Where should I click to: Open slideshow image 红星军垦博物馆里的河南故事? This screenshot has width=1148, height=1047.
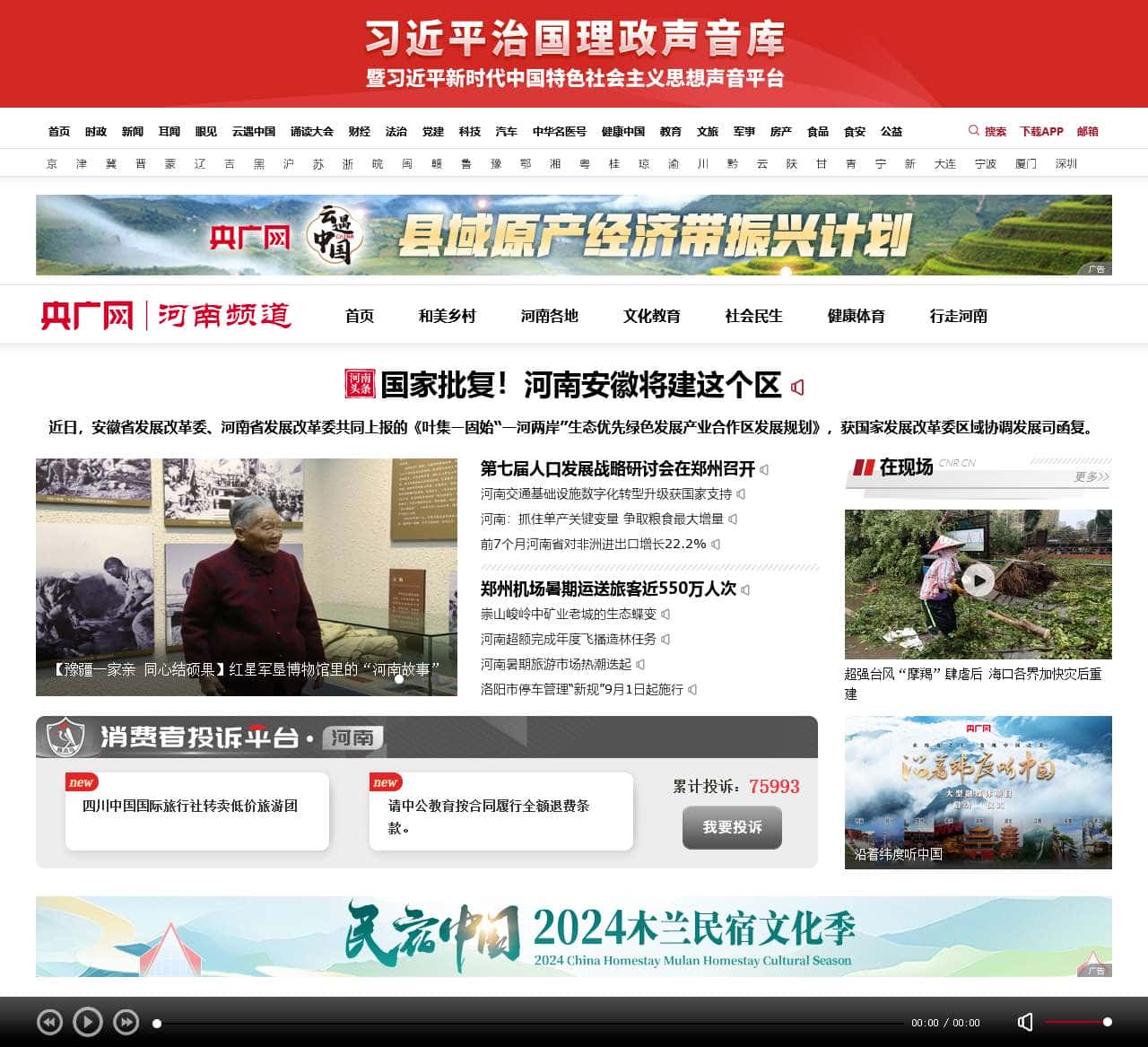pyautogui.click(x=247, y=577)
